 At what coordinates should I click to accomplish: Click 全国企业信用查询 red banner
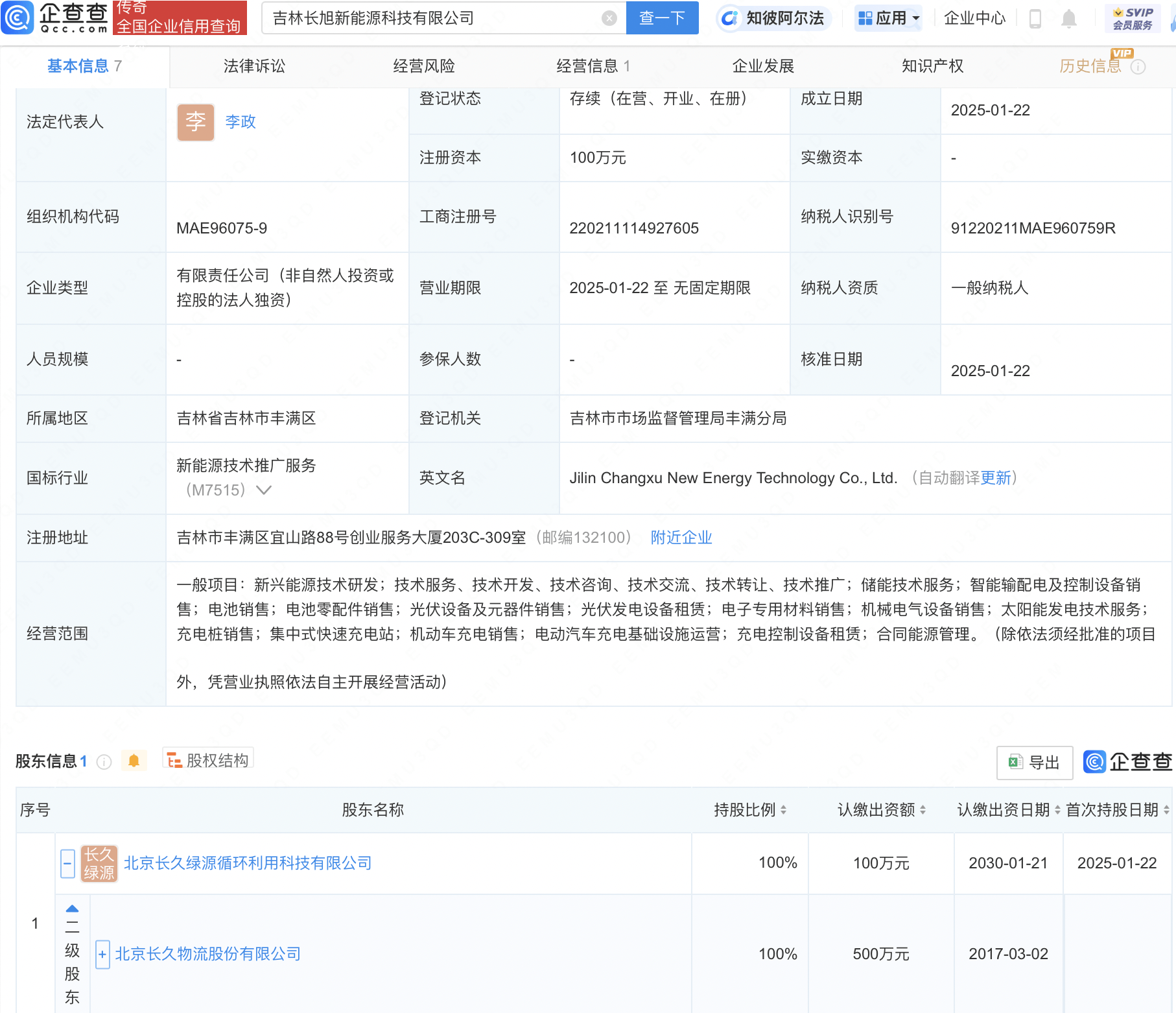click(180, 18)
